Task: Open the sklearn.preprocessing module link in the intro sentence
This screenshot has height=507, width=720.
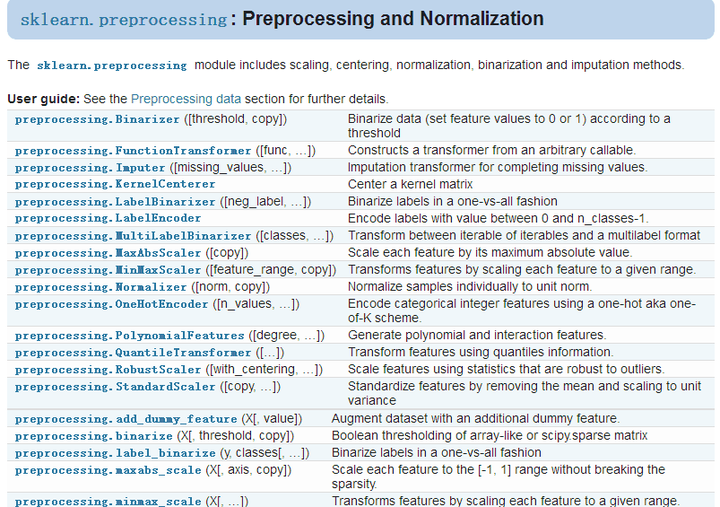Action: coord(111,65)
